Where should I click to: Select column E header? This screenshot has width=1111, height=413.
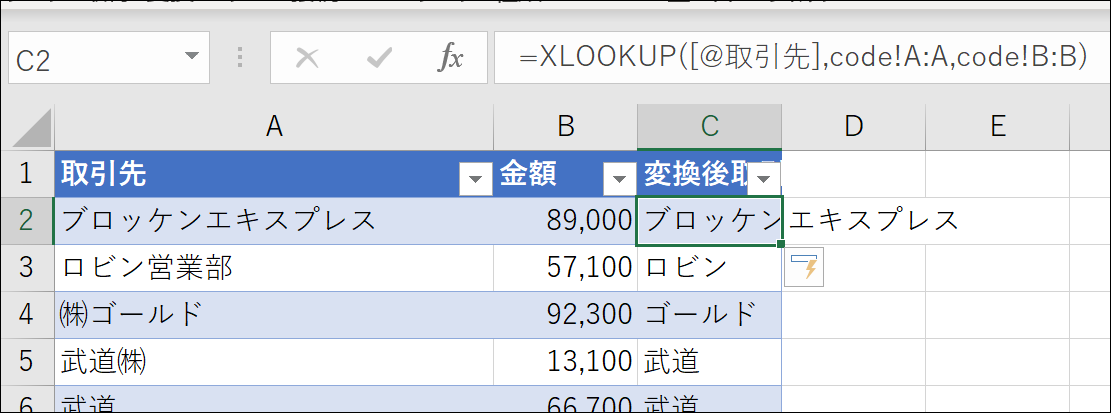(998, 126)
